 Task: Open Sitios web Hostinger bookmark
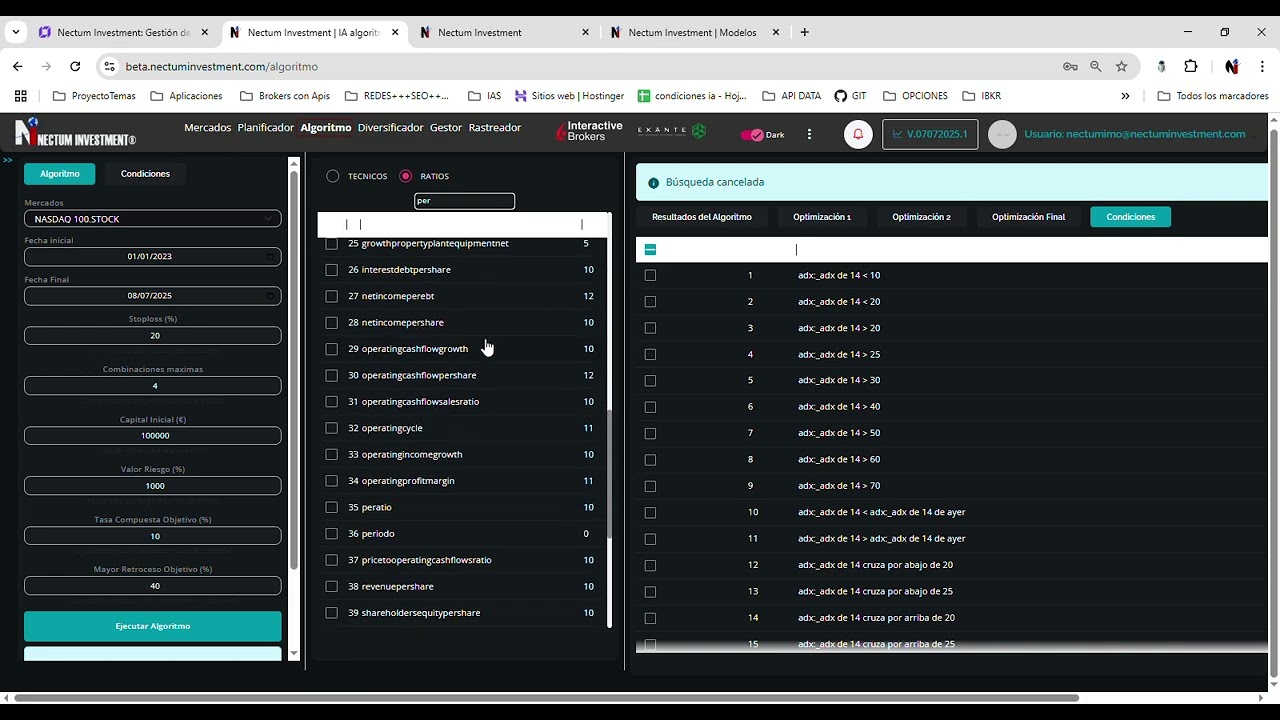[x=569, y=96]
